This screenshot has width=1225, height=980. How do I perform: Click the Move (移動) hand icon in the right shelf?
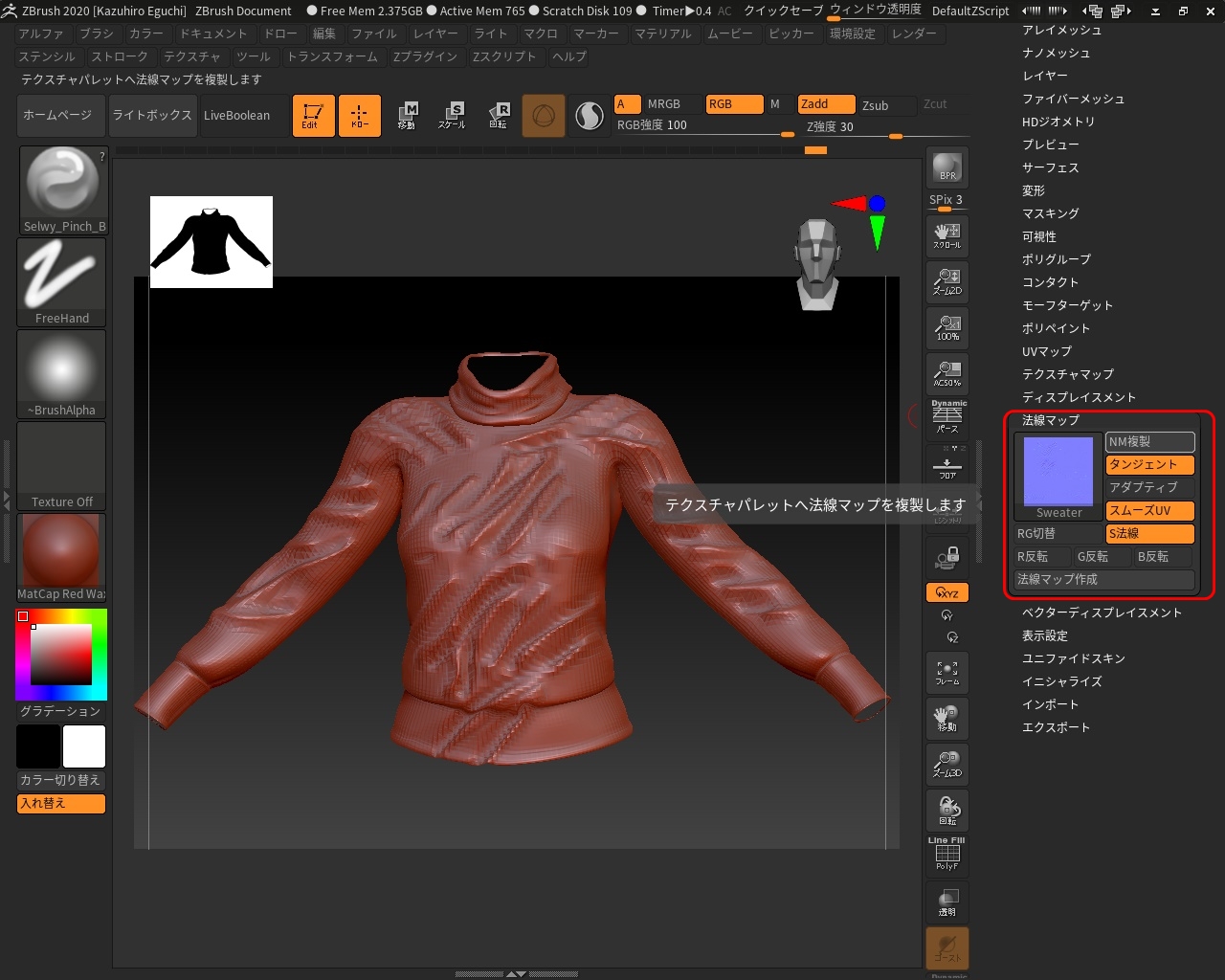[x=947, y=718]
